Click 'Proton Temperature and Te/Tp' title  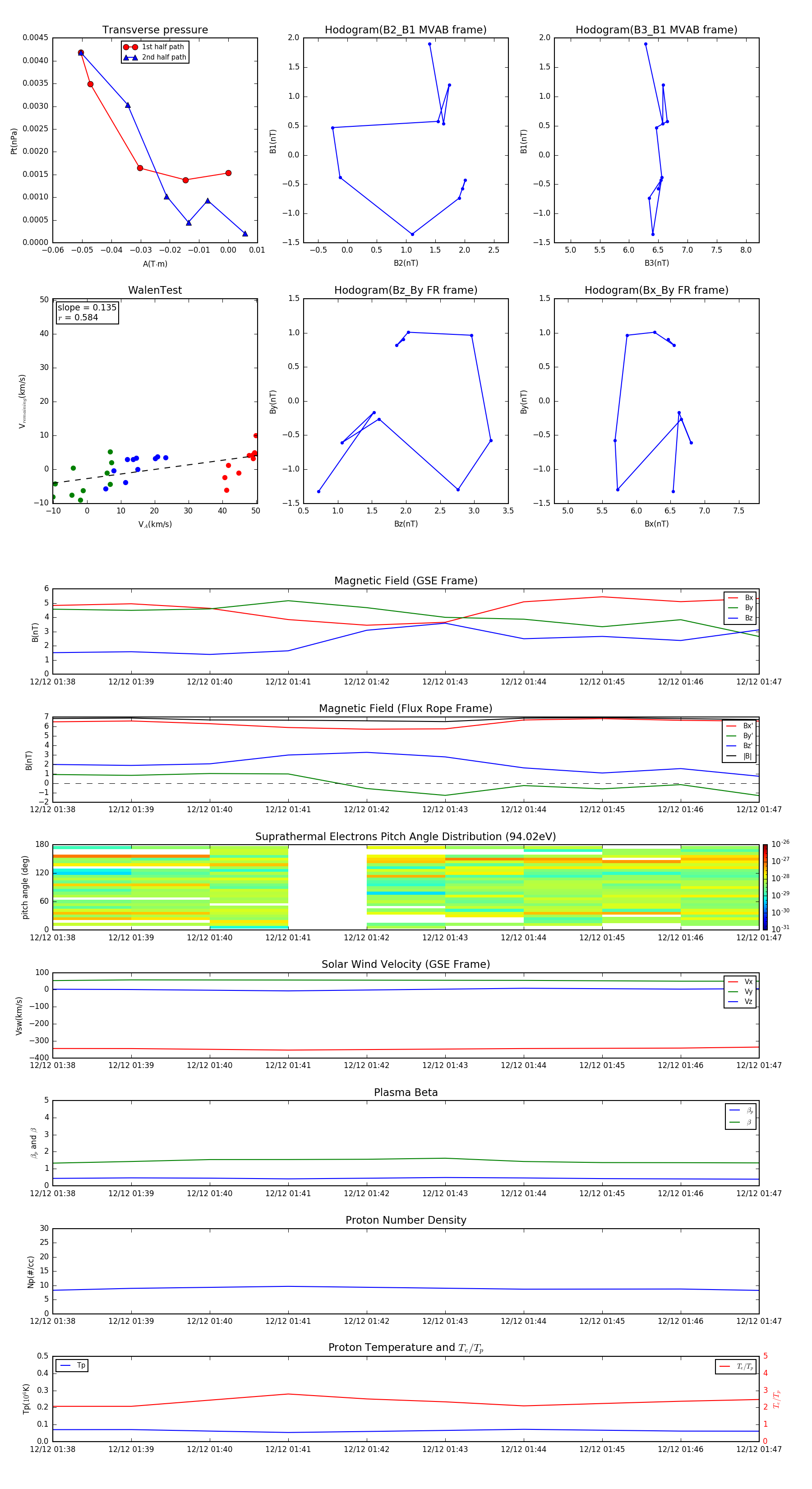(406, 1348)
